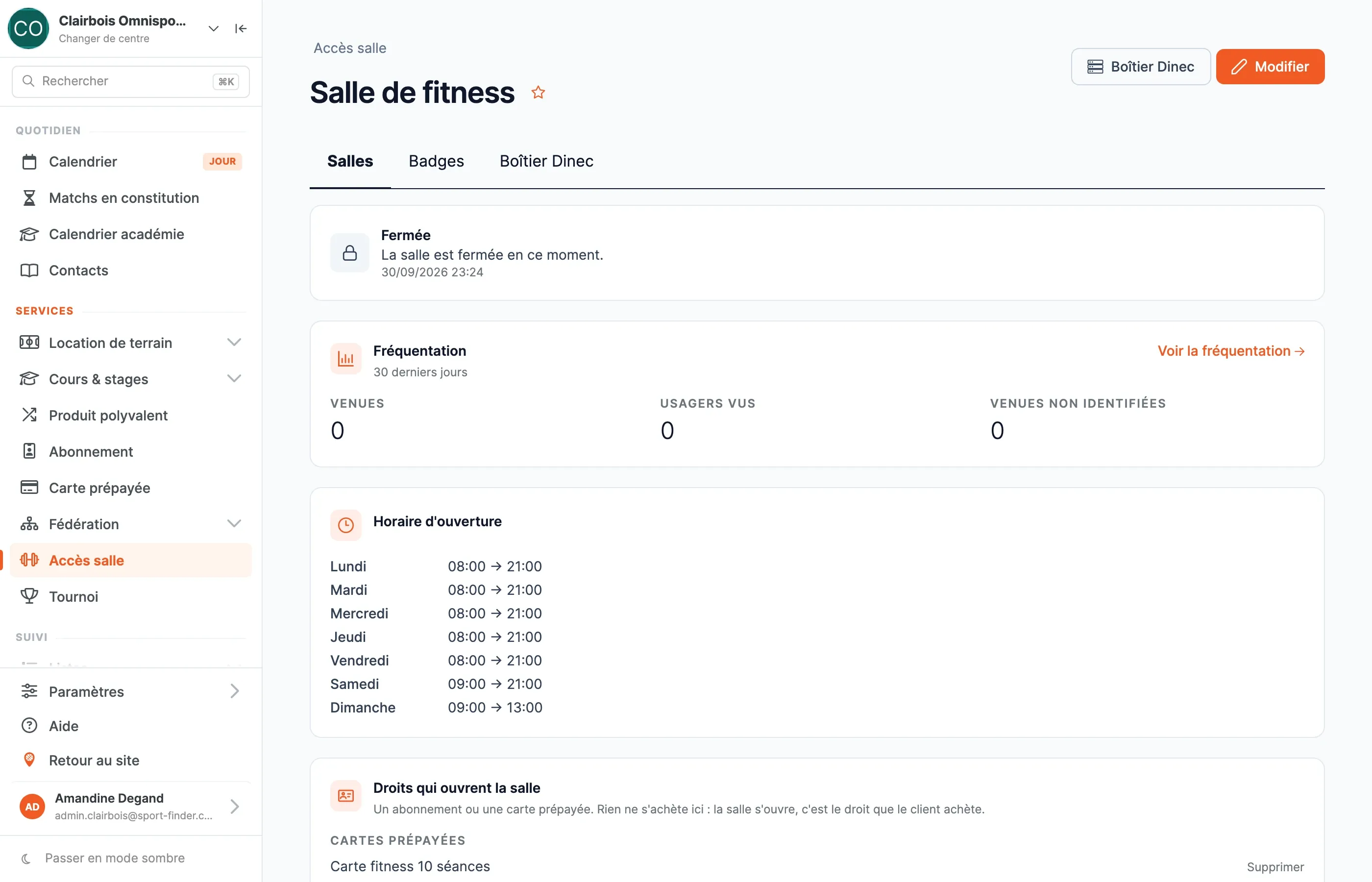Select the Matchs en constitution hourglass icon
This screenshot has height=882, width=1372.
click(29, 197)
